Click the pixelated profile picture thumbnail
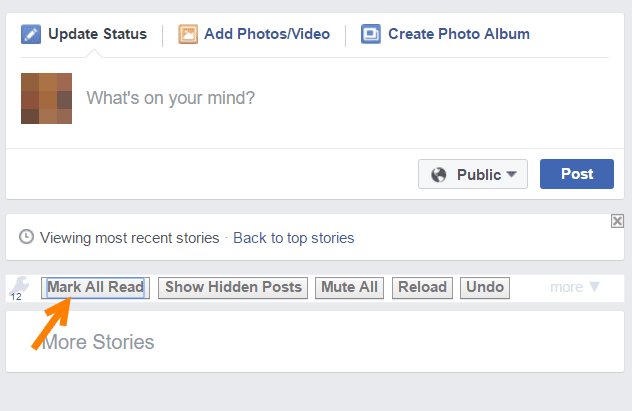Screen dimensions: 632x411 (x=46, y=98)
